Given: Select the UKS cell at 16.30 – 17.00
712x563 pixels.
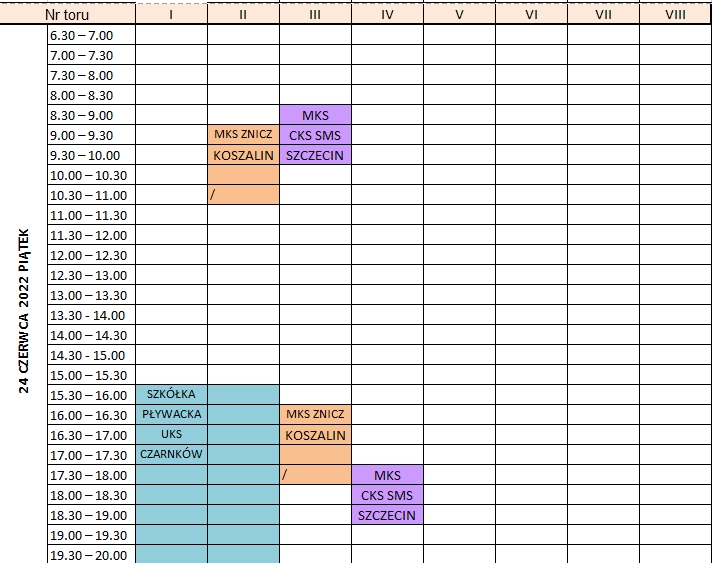Looking at the screenshot, I should [x=171, y=435].
